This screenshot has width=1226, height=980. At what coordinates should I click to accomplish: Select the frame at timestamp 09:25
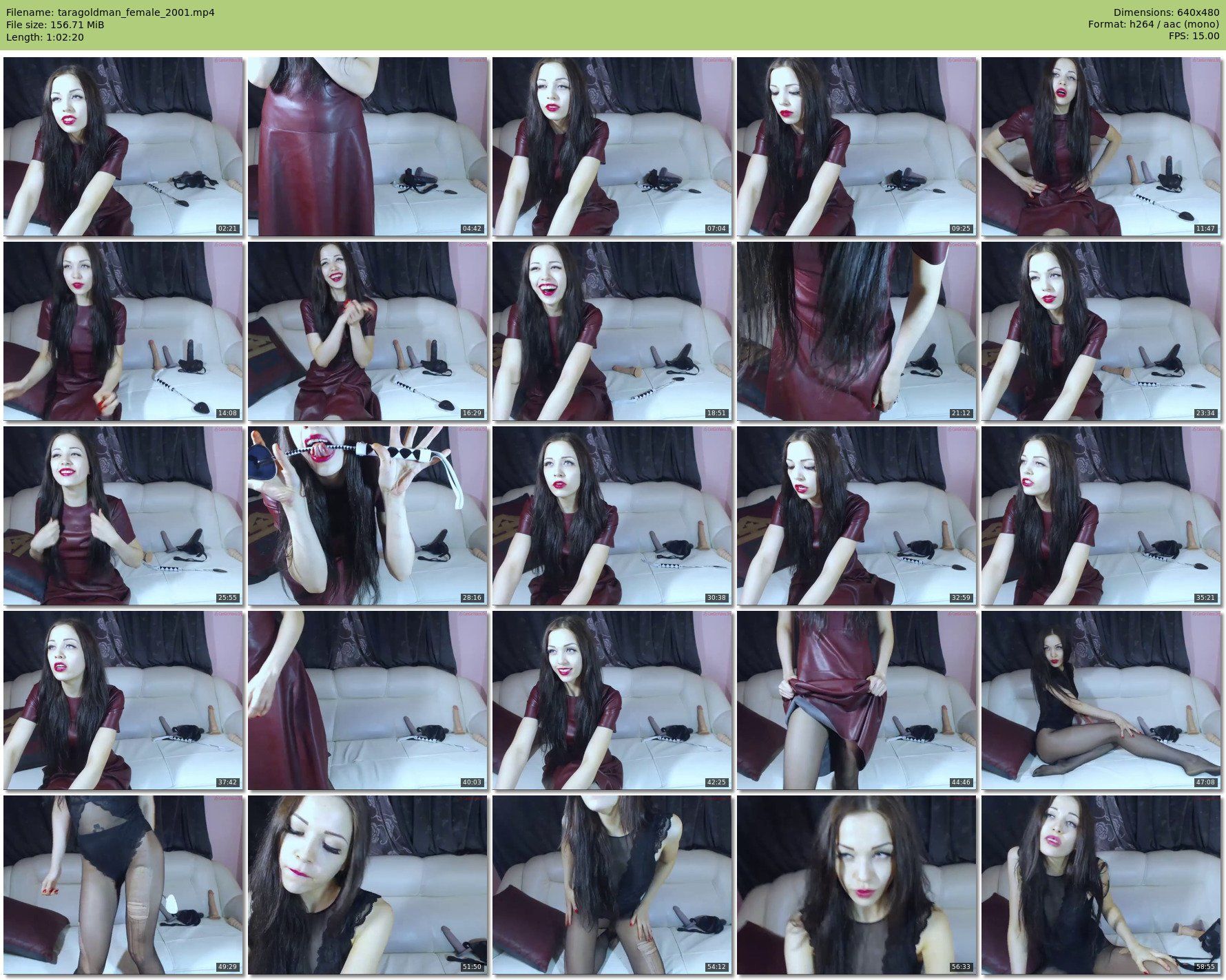pos(857,147)
